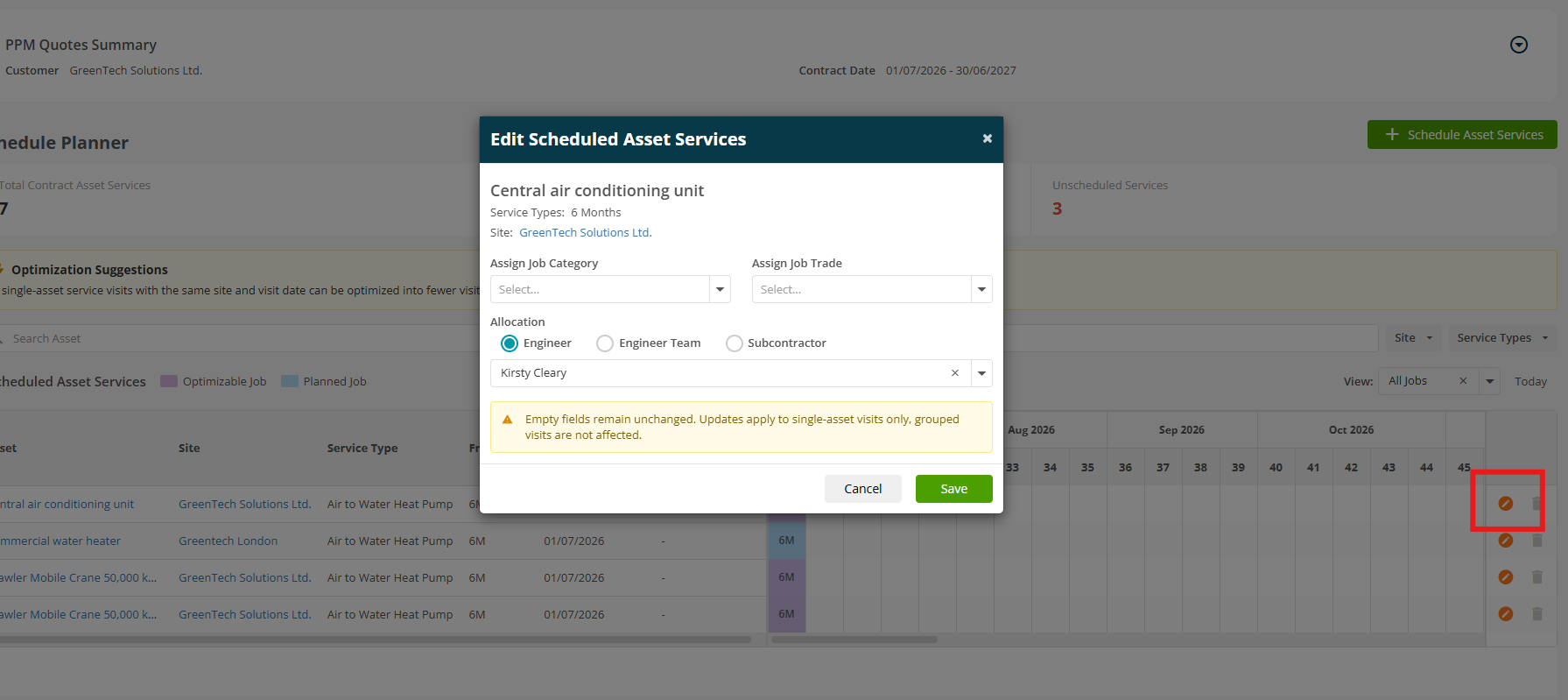The image size is (1568, 700).
Task: Select the Engineer allocation radio button
Action: [x=510, y=343]
